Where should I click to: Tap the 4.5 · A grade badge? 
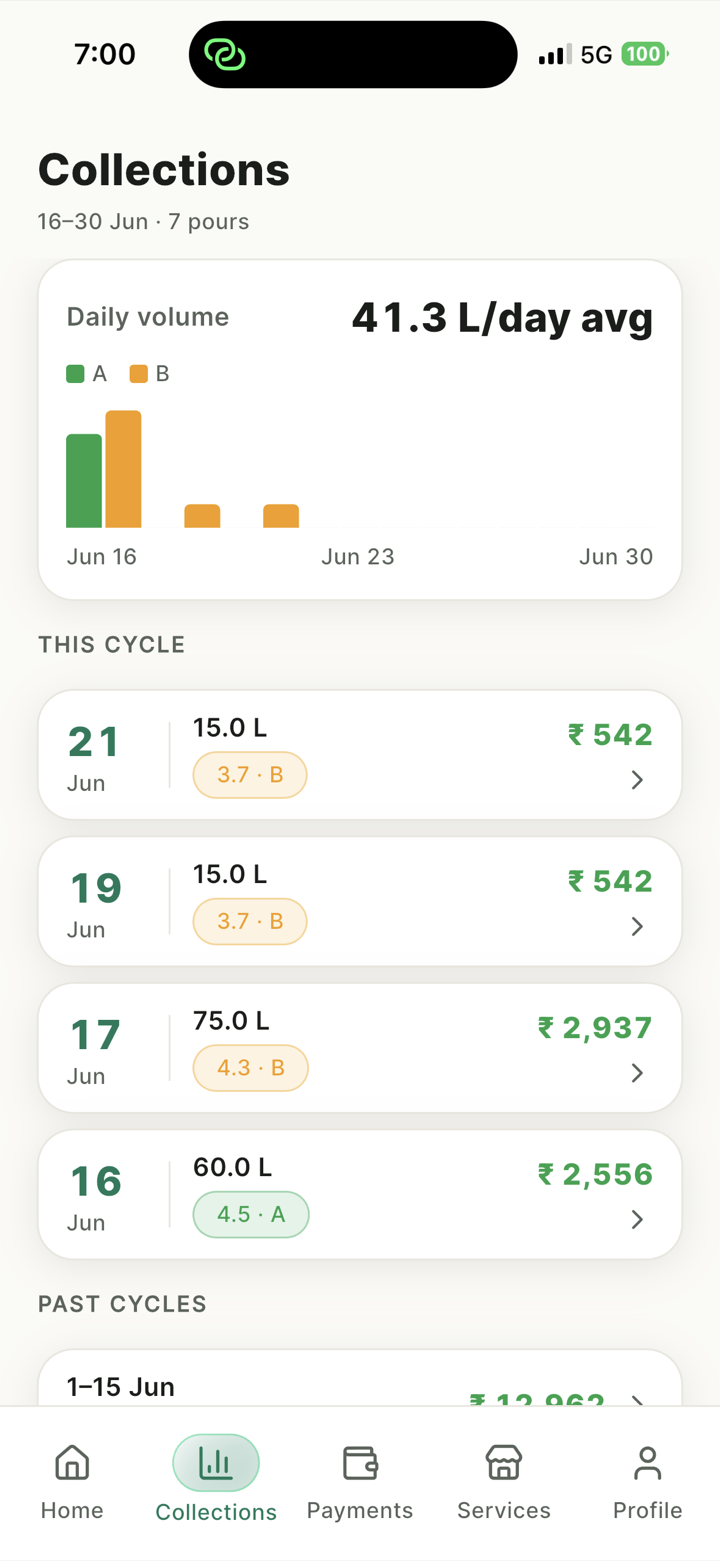251,1215
